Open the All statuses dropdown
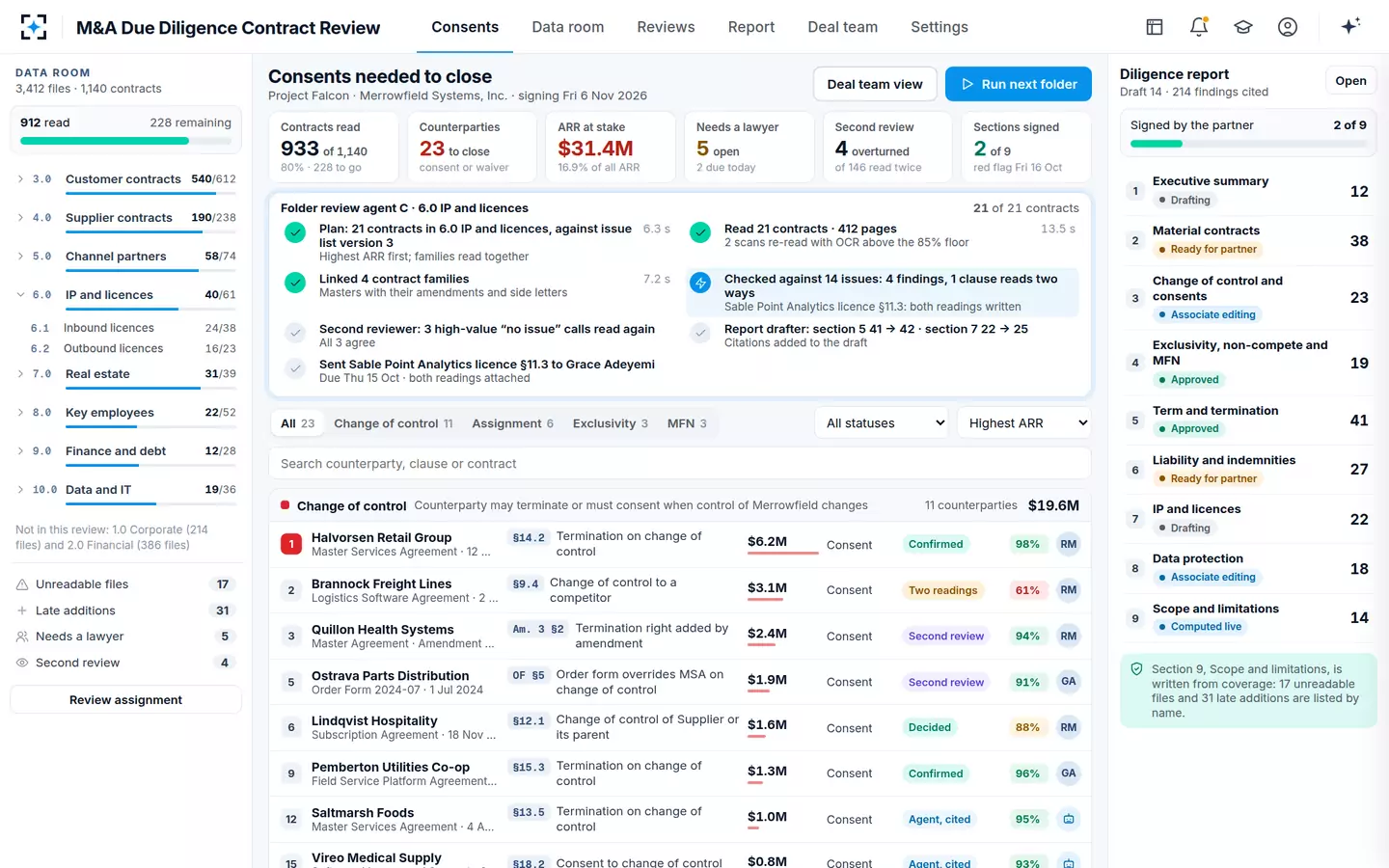This screenshot has height=868, width=1389. (x=884, y=422)
